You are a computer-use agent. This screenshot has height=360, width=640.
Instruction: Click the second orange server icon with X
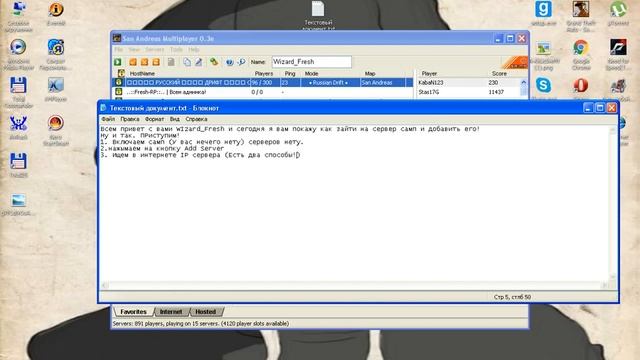[x=144, y=62]
